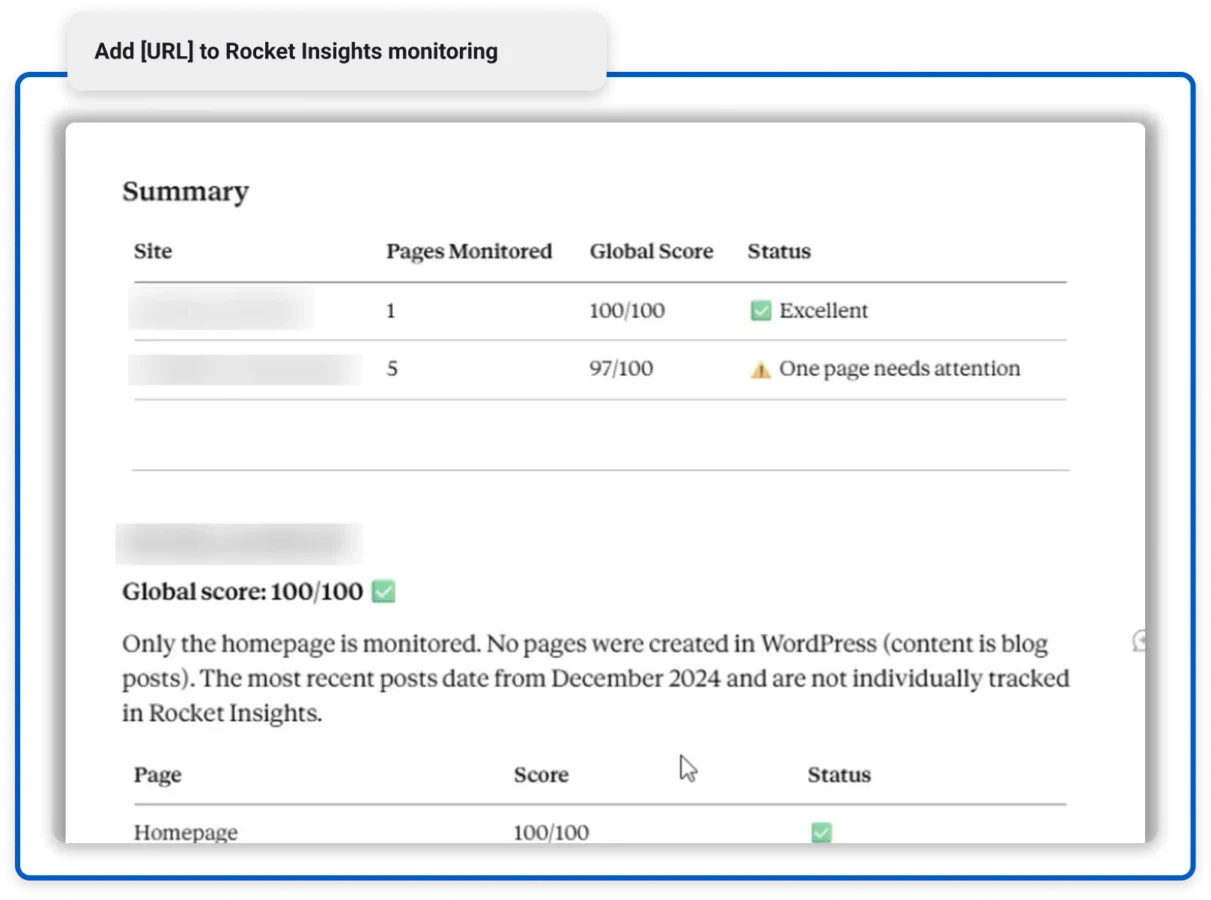Click the 'Site' column header
The image size is (1211, 900).
tap(153, 251)
